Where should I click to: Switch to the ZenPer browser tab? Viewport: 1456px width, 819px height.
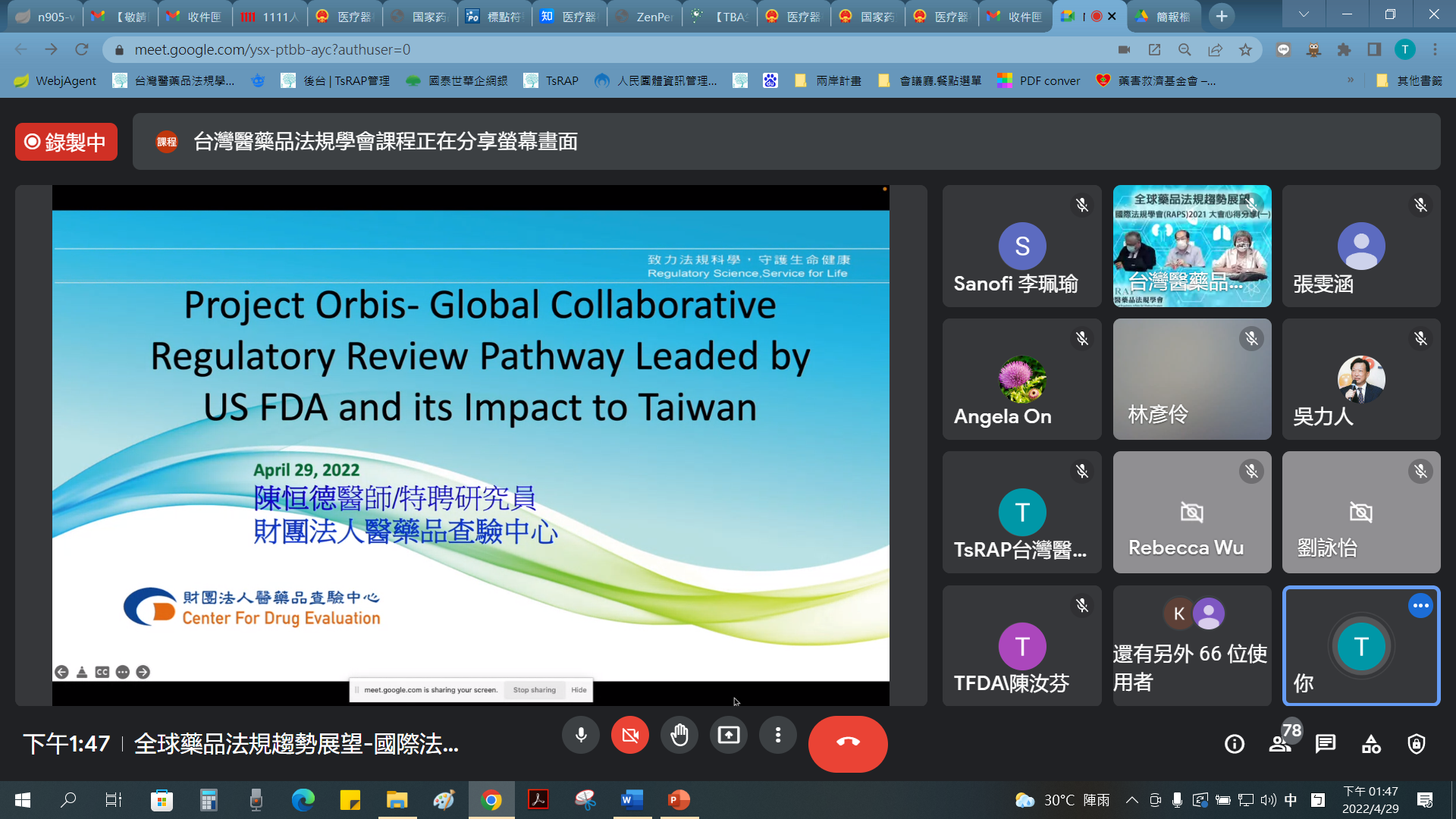click(x=645, y=17)
